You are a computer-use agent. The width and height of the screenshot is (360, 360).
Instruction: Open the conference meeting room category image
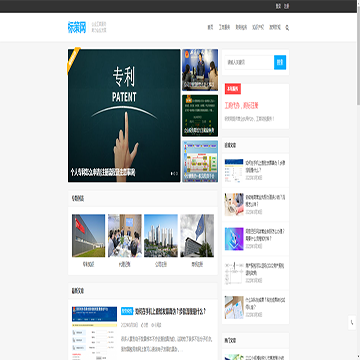125,235
